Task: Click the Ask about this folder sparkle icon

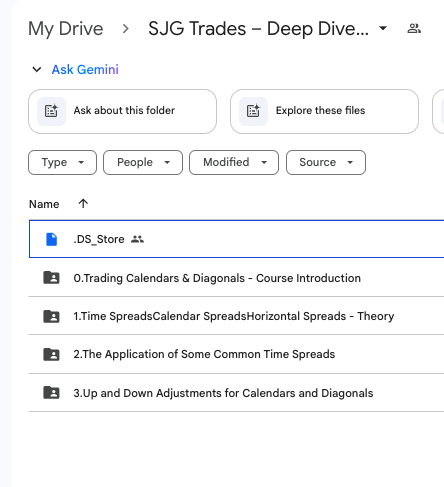Action: pos(51,111)
